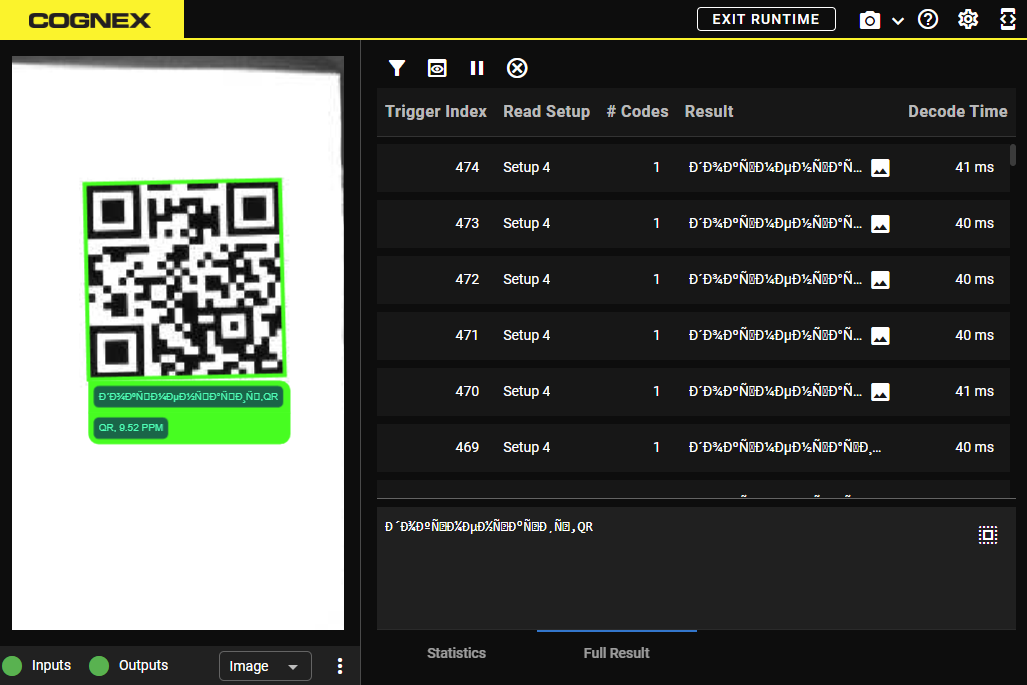Image resolution: width=1027 pixels, height=685 pixels.
Task: View image for trigger 472 result
Action: [880, 280]
